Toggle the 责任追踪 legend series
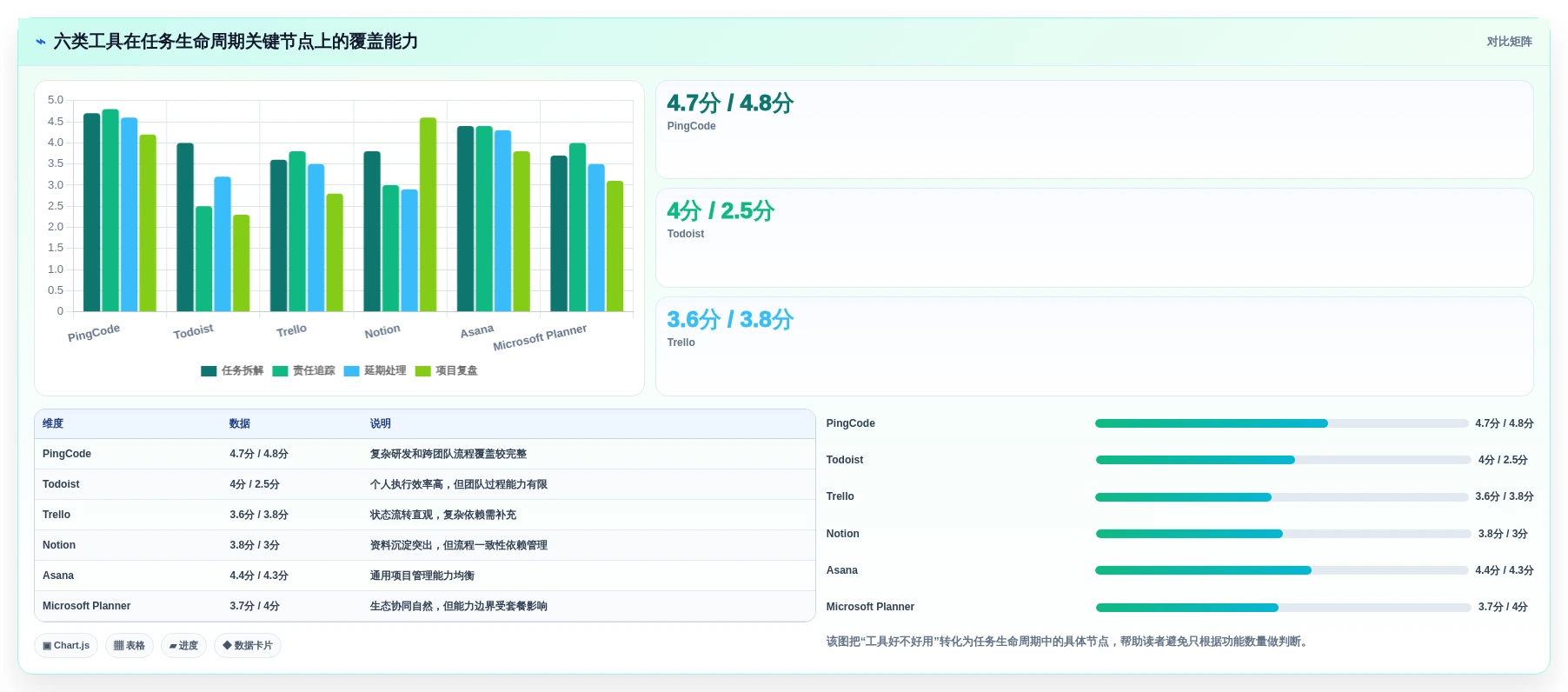Screen dimensions: 1568x692 coord(303,370)
